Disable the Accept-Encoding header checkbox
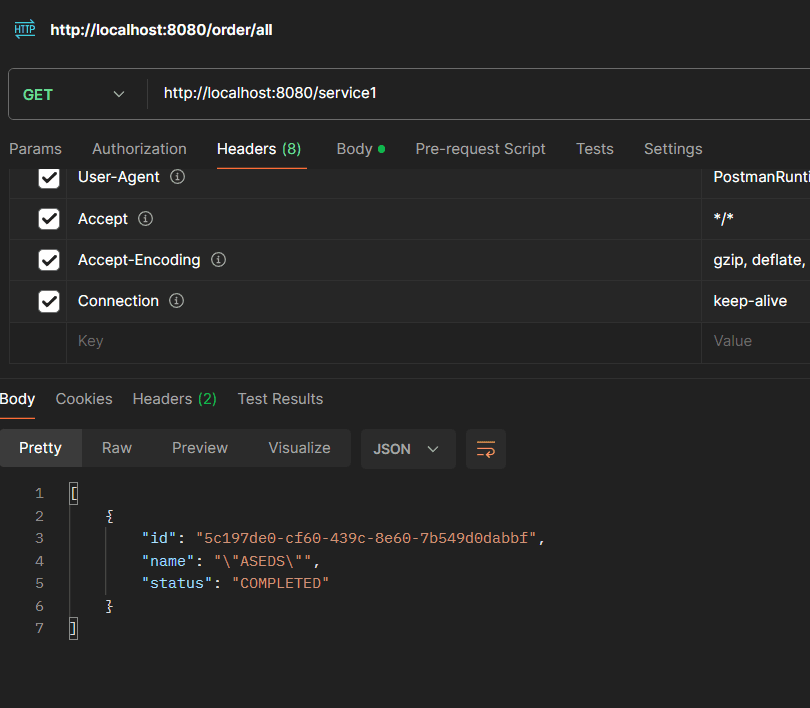 (x=49, y=260)
